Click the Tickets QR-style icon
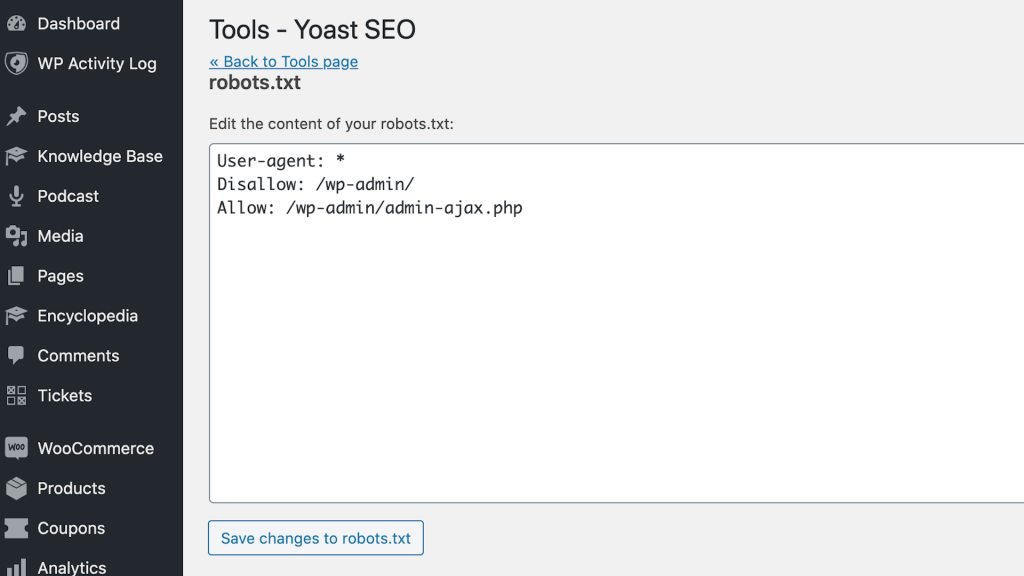This screenshot has height=576, width=1024. pyautogui.click(x=16, y=396)
